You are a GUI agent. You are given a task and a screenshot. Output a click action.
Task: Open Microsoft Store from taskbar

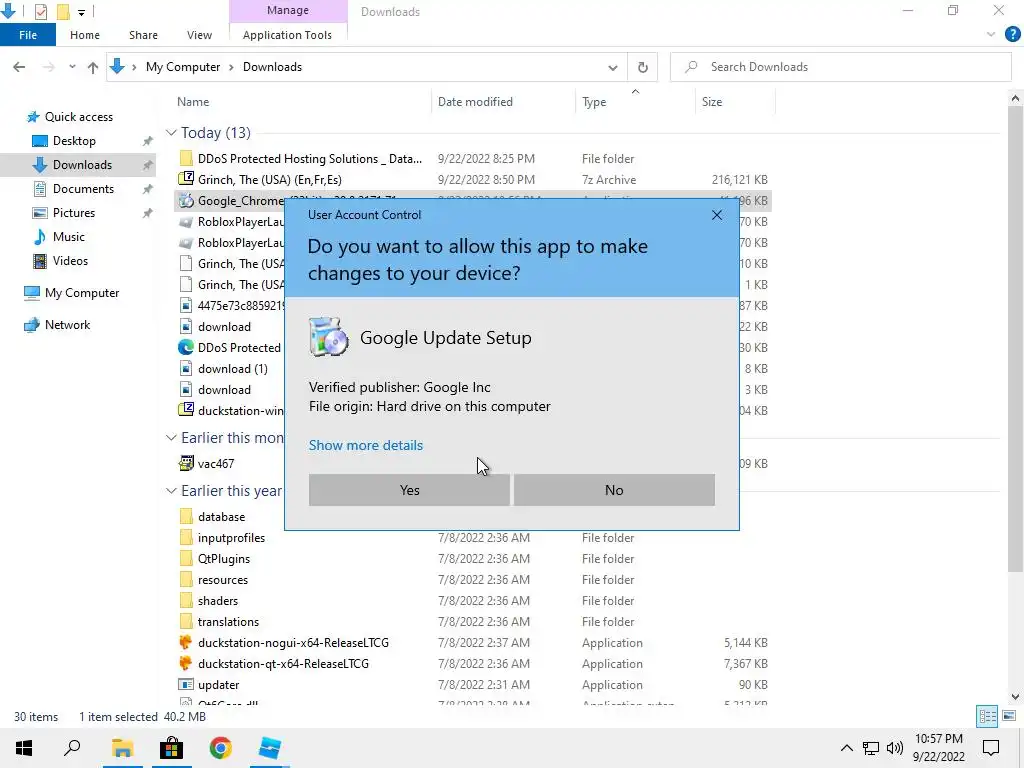171,748
